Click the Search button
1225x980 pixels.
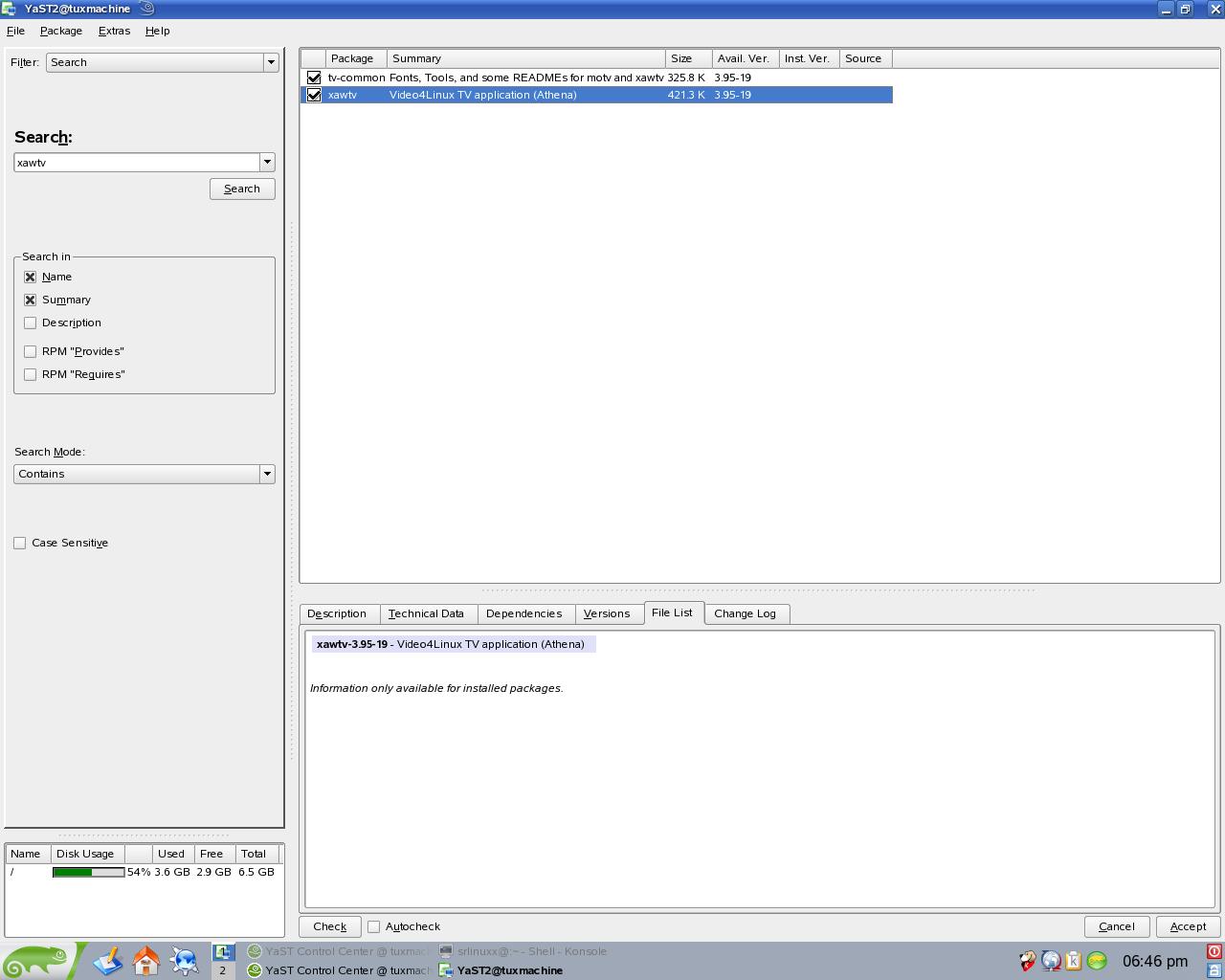[x=242, y=189]
